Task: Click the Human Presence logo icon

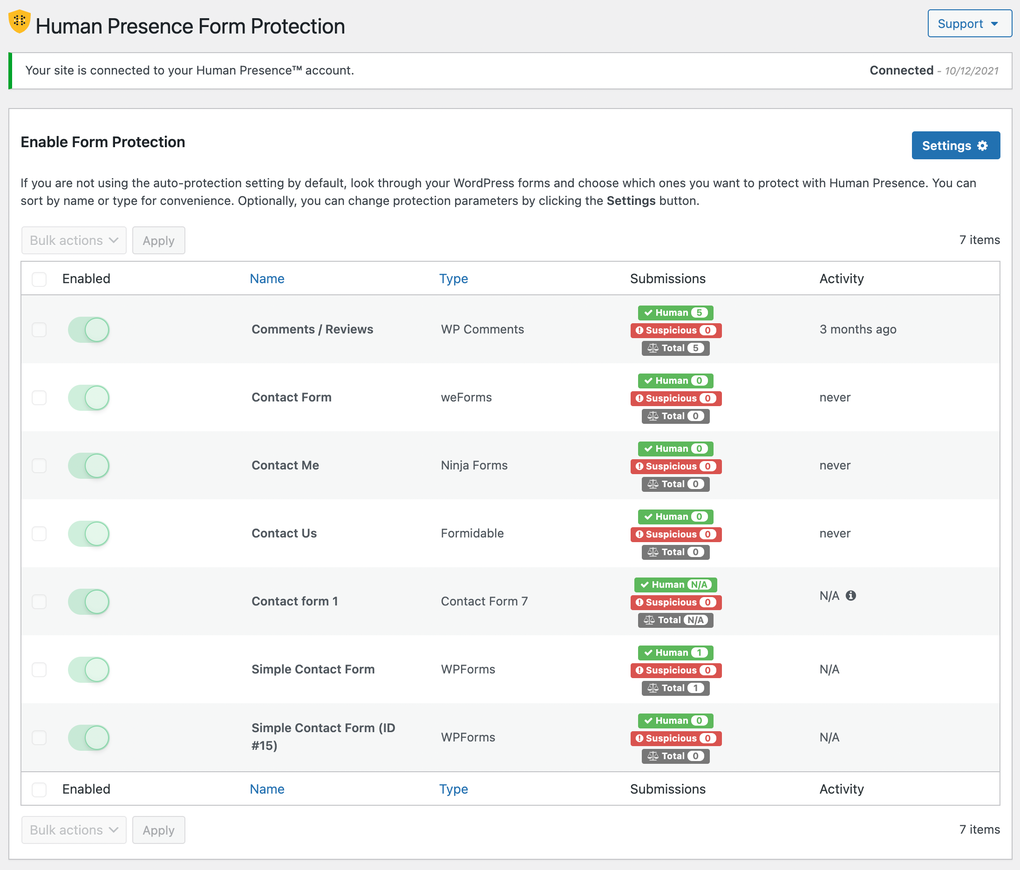Action: pos(18,20)
